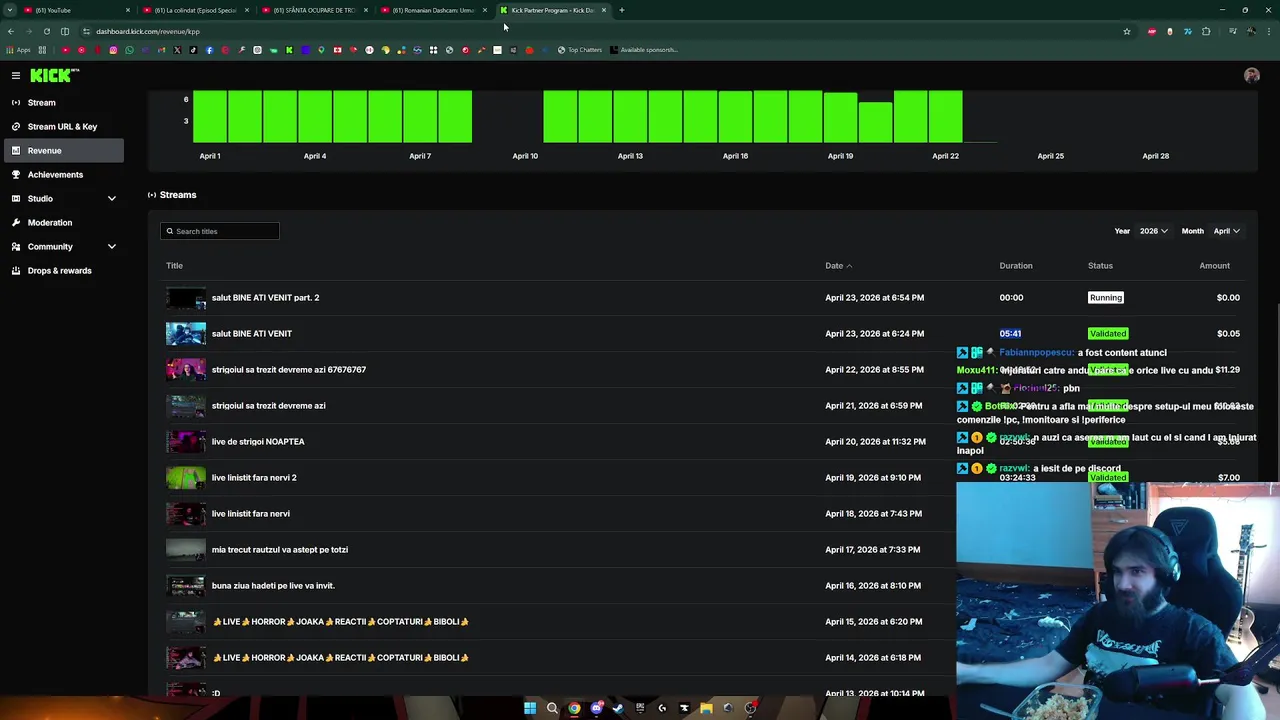Click the April 23, 2026 at 6:24 PM date
Image resolution: width=1280 pixels, height=720 pixels.
(874, 333)
